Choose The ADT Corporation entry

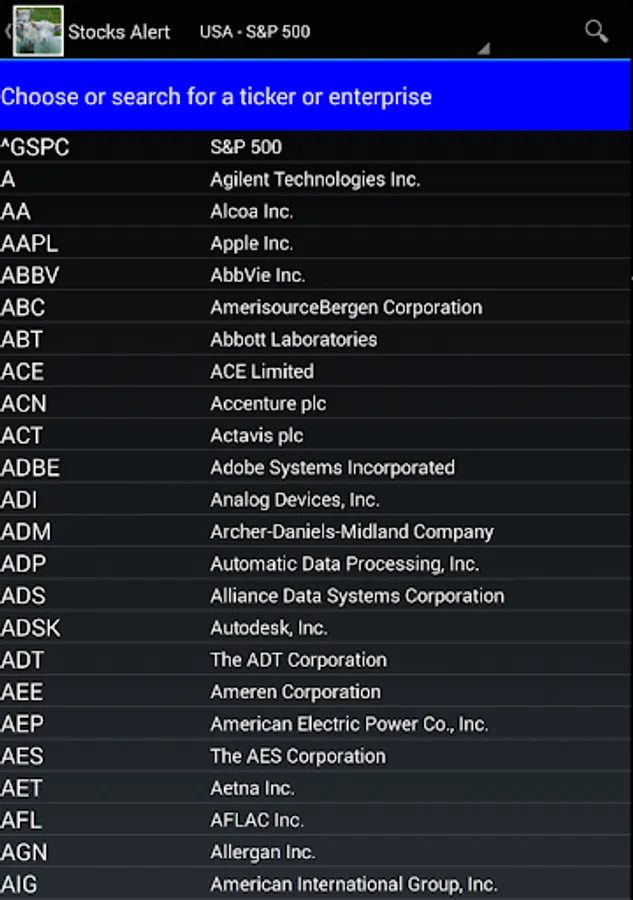click(316, 660)
